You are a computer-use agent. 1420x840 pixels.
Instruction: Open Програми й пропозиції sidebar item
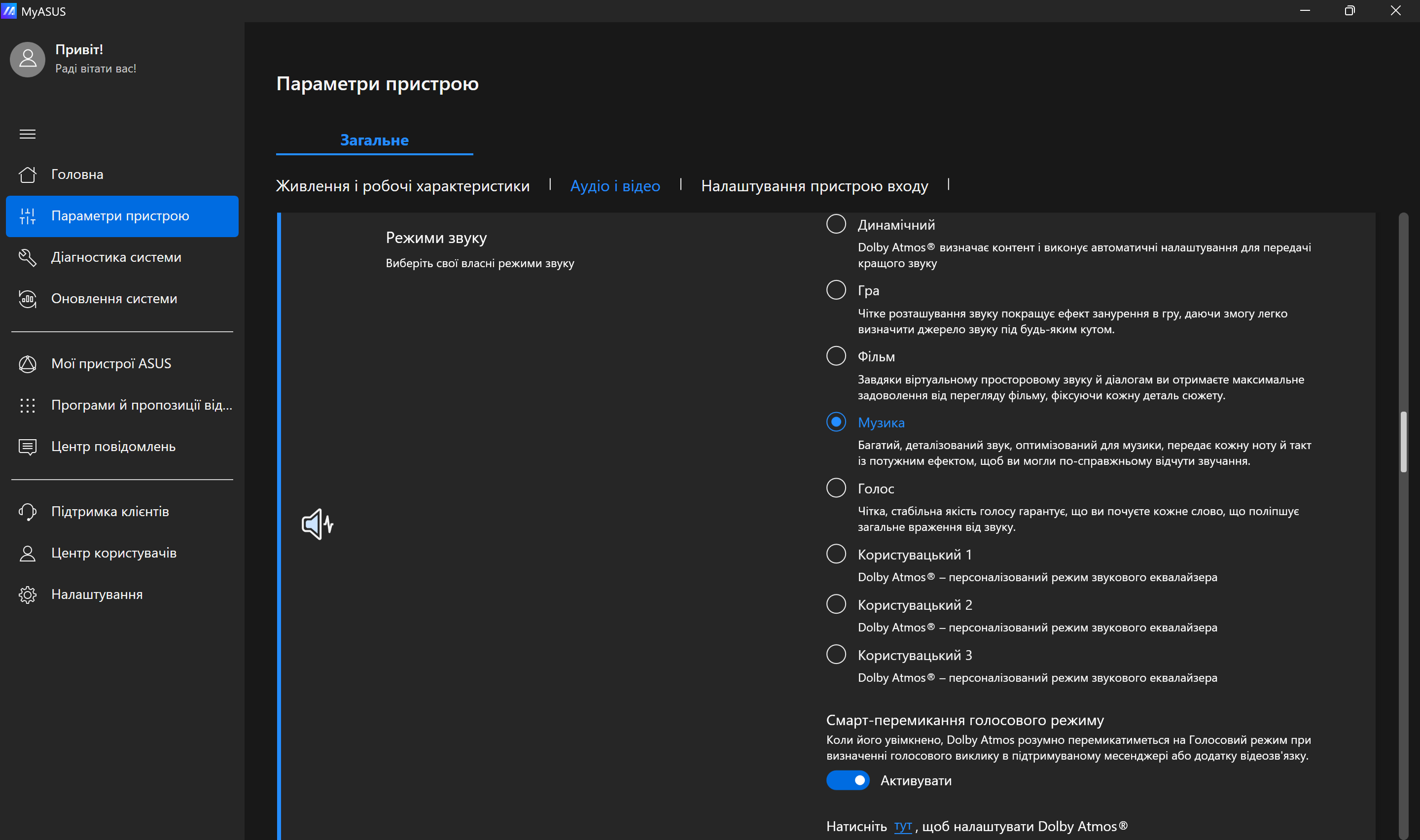pyautogui.click(x=142, y=405)
